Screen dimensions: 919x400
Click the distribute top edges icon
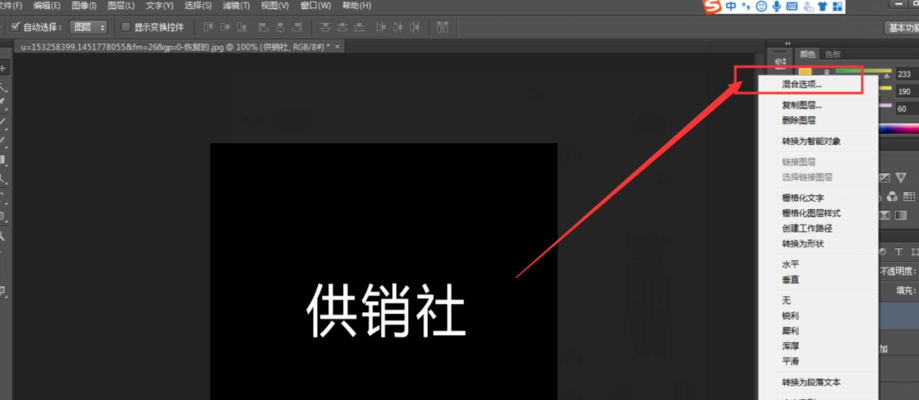point(325,27)
